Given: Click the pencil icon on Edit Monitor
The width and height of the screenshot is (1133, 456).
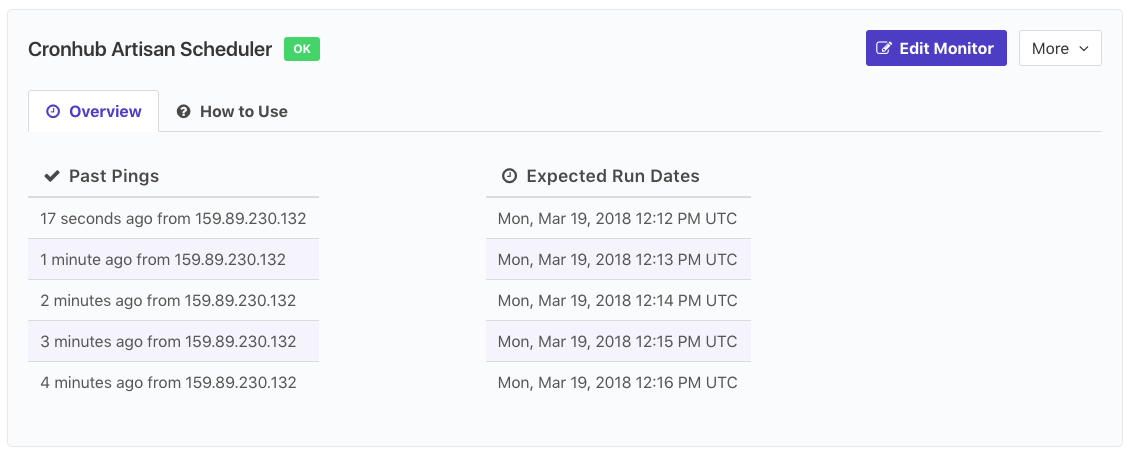Looking at the screenshot, I should pos(884,48).
